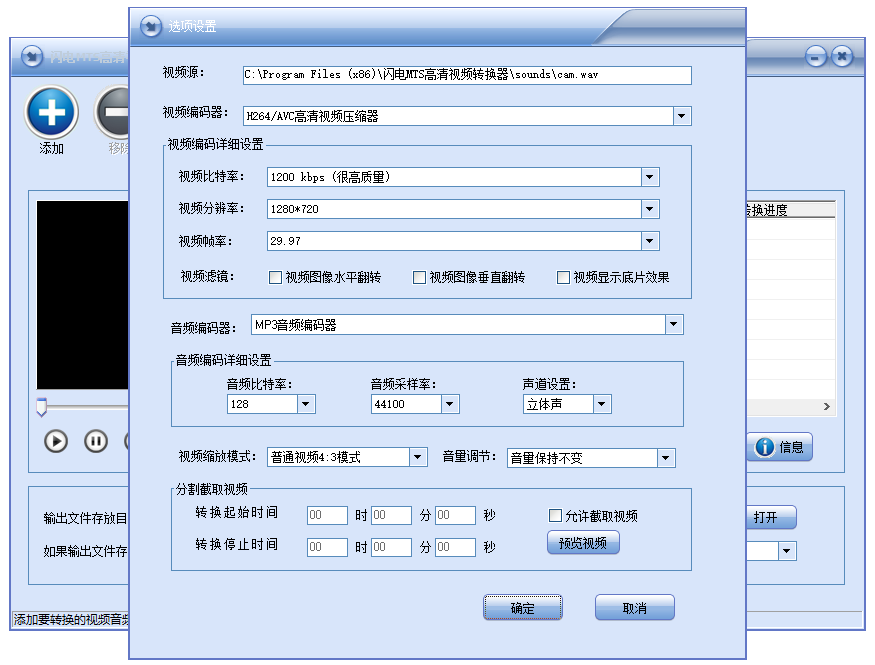This screenshot has width=875, height=665.
Task: Click the start time minutes field
Action: point(391,515)
